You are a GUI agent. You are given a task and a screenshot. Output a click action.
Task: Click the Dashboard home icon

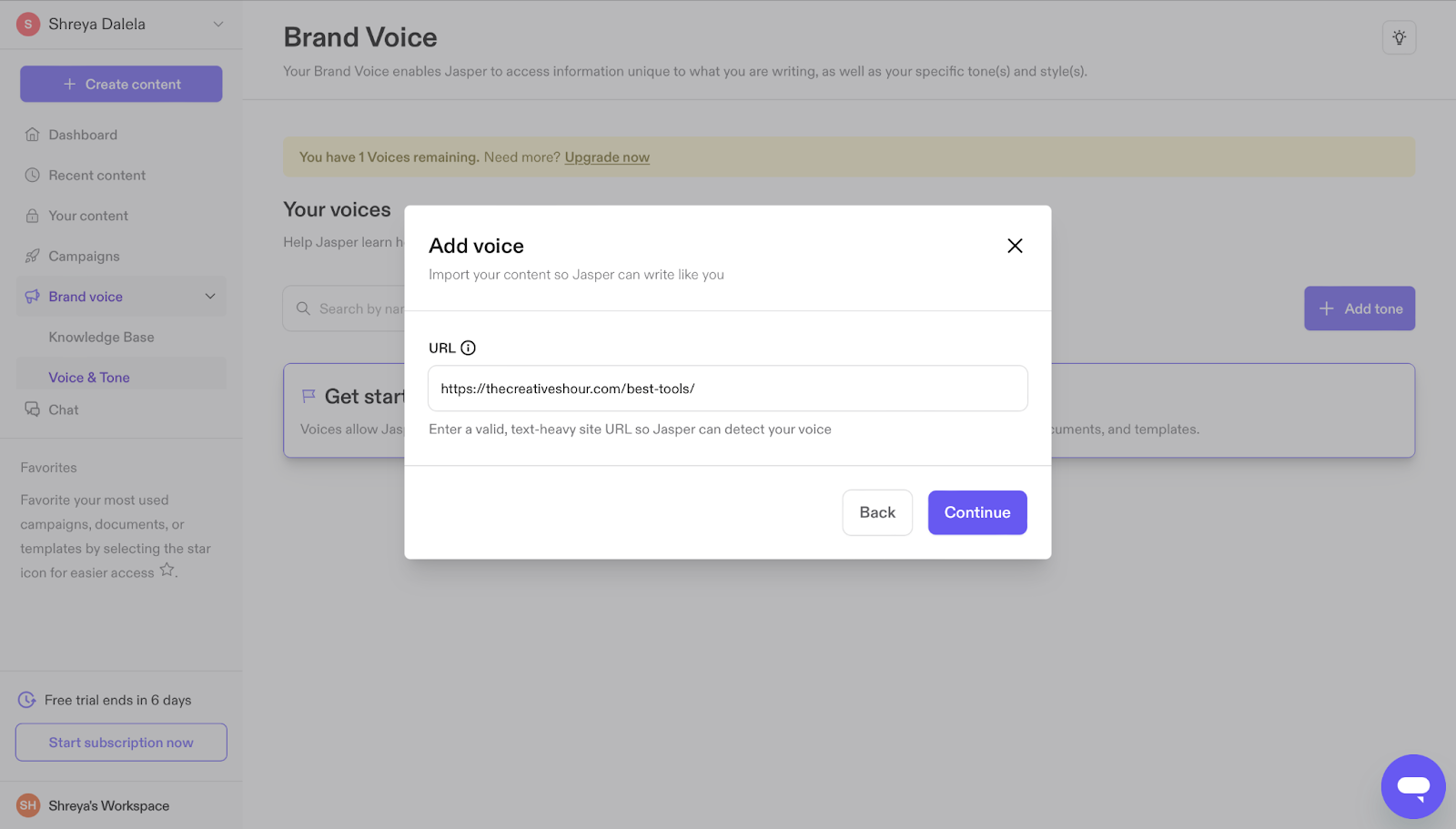(32, 135)
